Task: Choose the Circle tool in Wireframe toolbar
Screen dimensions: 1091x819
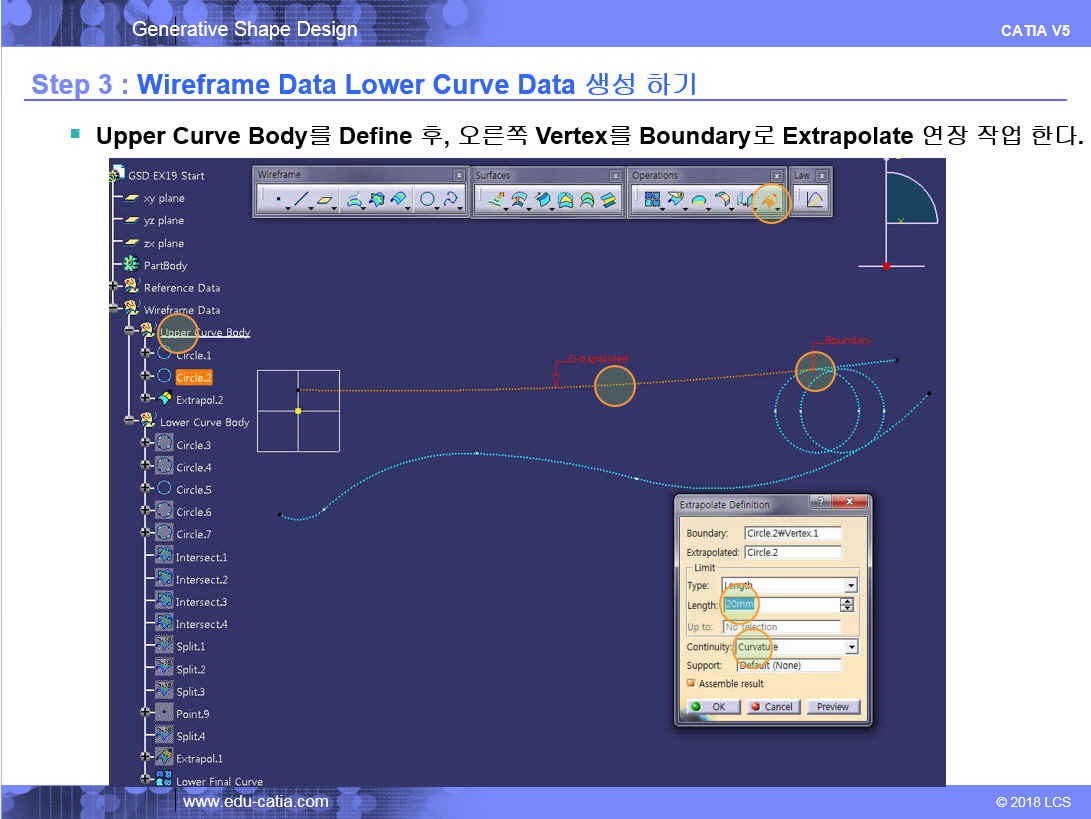Action: pyautogui.click(x=427, y=200)
